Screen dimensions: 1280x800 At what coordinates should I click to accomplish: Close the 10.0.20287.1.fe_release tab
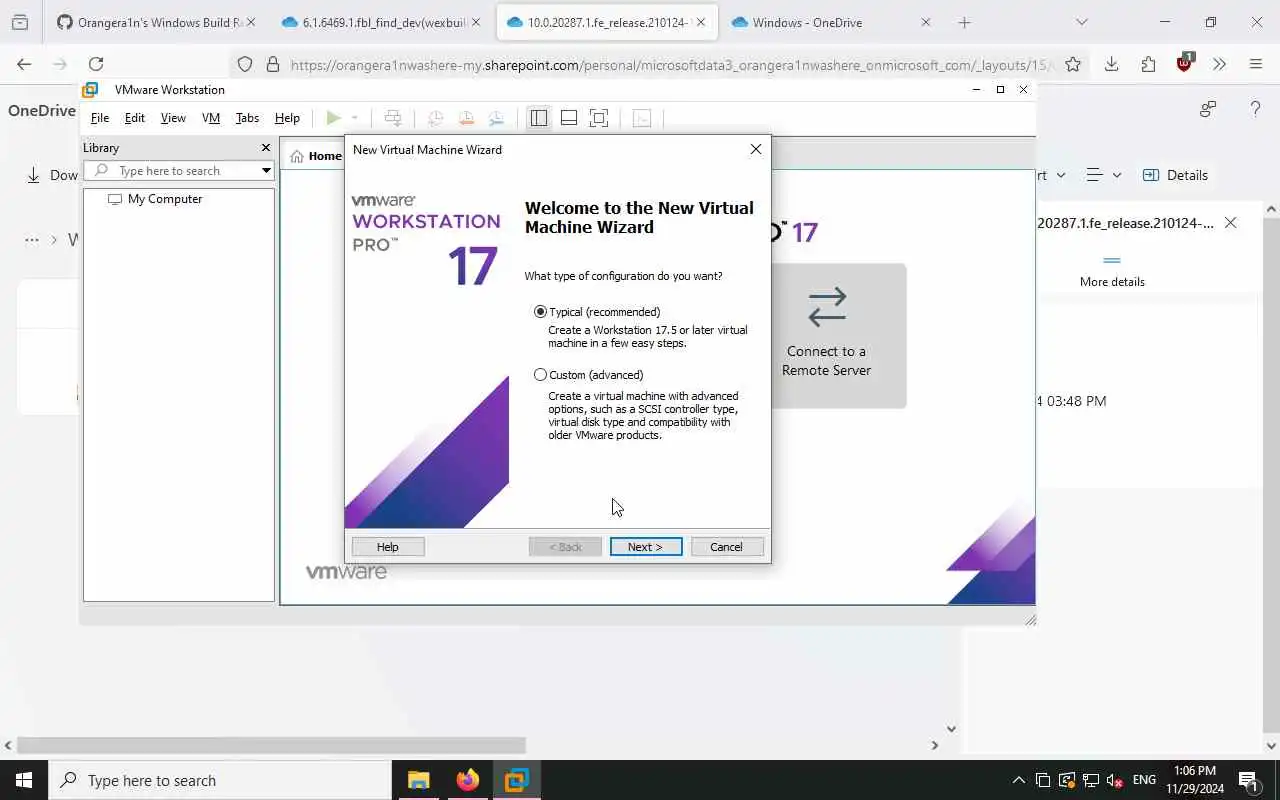click(700, 22)
